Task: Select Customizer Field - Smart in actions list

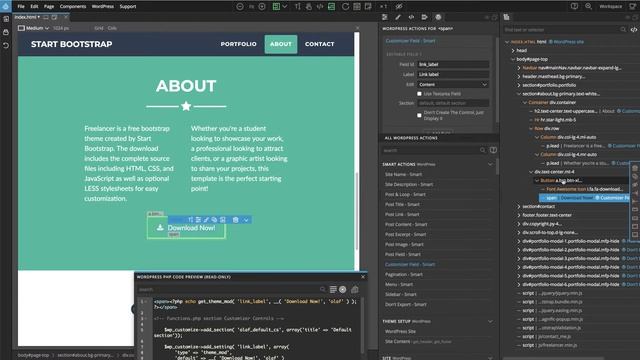Action: 410,264
